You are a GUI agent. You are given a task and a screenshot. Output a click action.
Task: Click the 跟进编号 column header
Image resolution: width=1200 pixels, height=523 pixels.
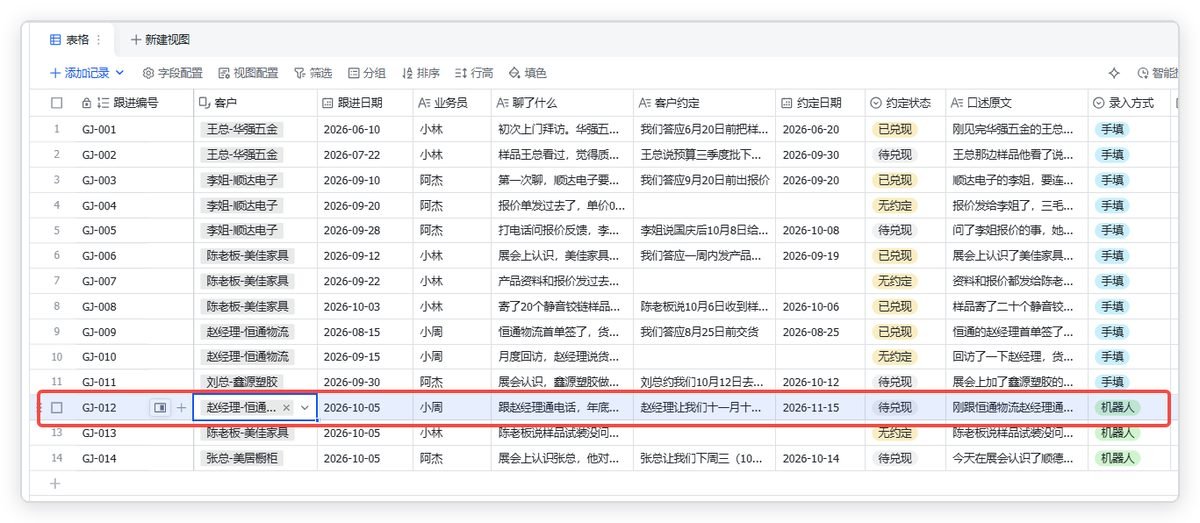coord(137,102)
